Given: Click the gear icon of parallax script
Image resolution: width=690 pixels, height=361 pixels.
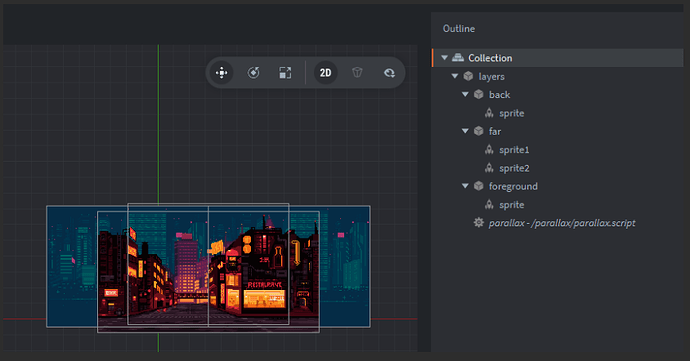Looking at the screenshot, I should pyautogui.click(x=478, y=222).
